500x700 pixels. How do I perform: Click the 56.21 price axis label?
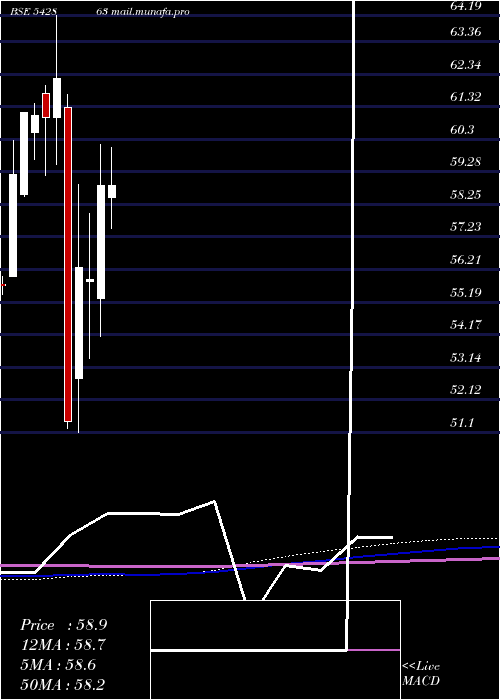tap(467, 260)
